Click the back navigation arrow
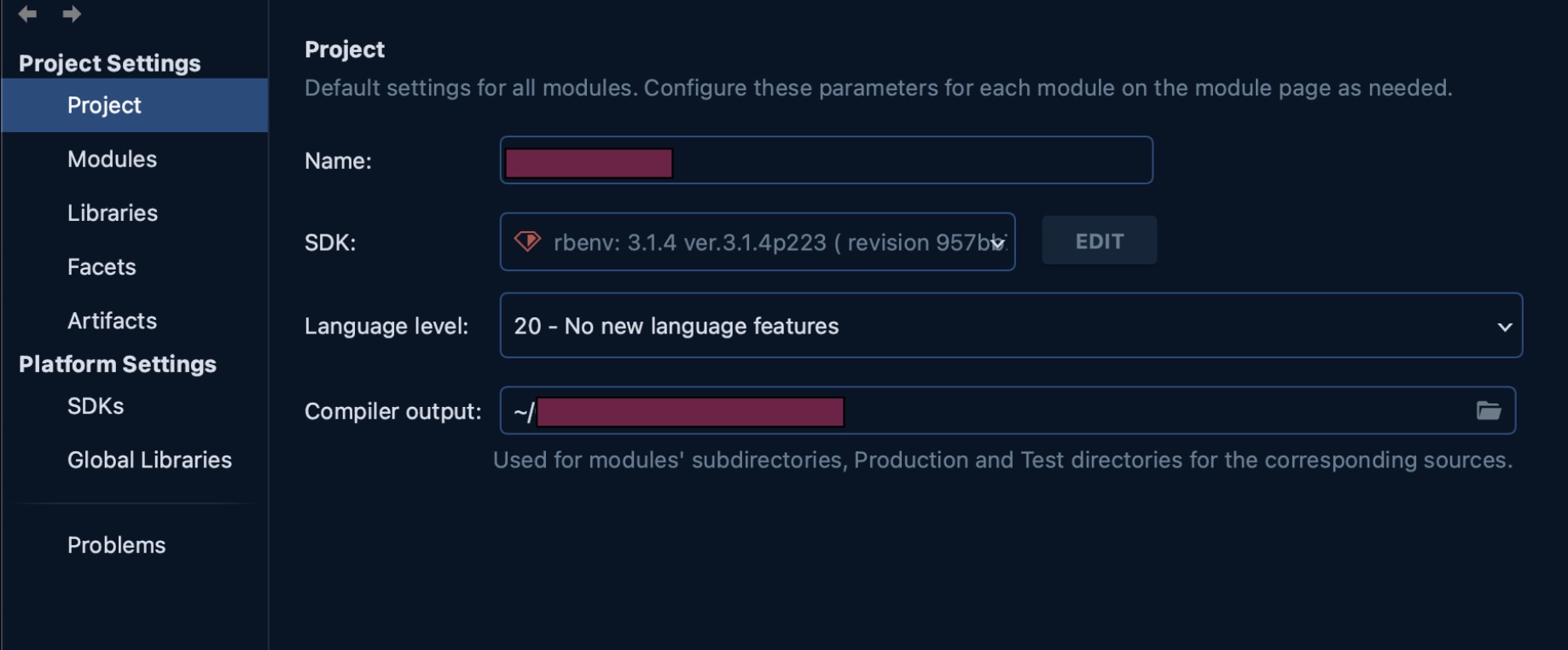 [x=27, y=14]
